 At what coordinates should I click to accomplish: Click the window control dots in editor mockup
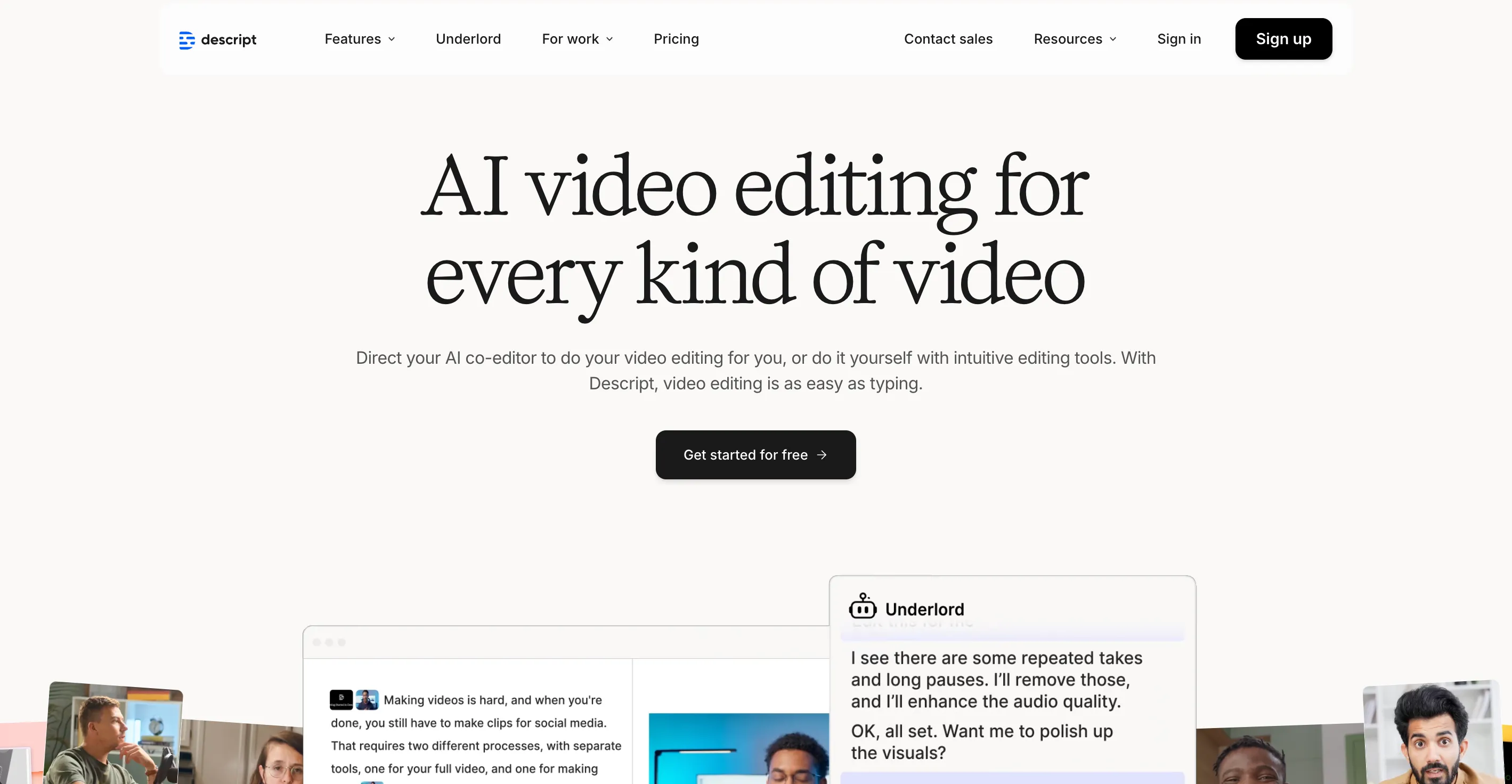click(x=329, y=642)
